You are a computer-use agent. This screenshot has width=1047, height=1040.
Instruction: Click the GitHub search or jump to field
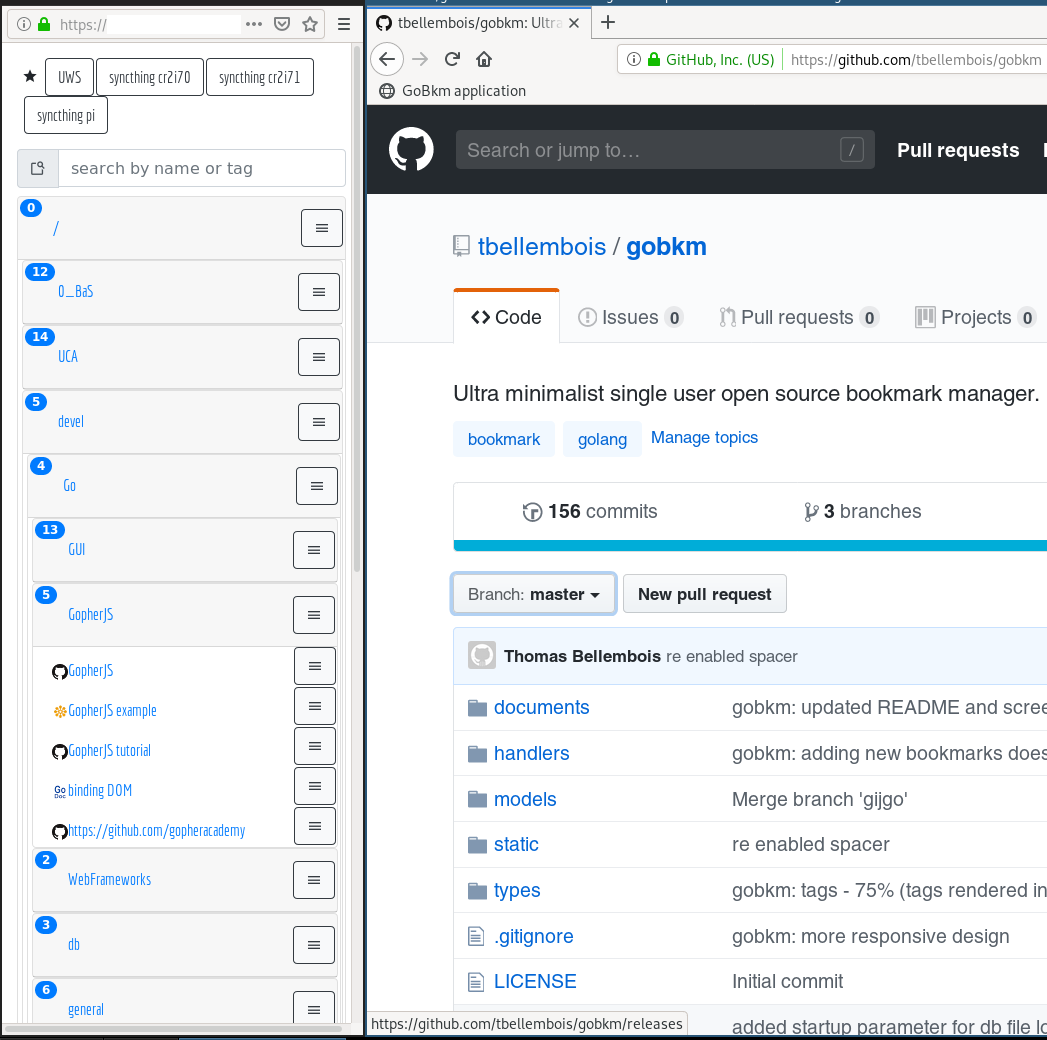click(665, 150)
